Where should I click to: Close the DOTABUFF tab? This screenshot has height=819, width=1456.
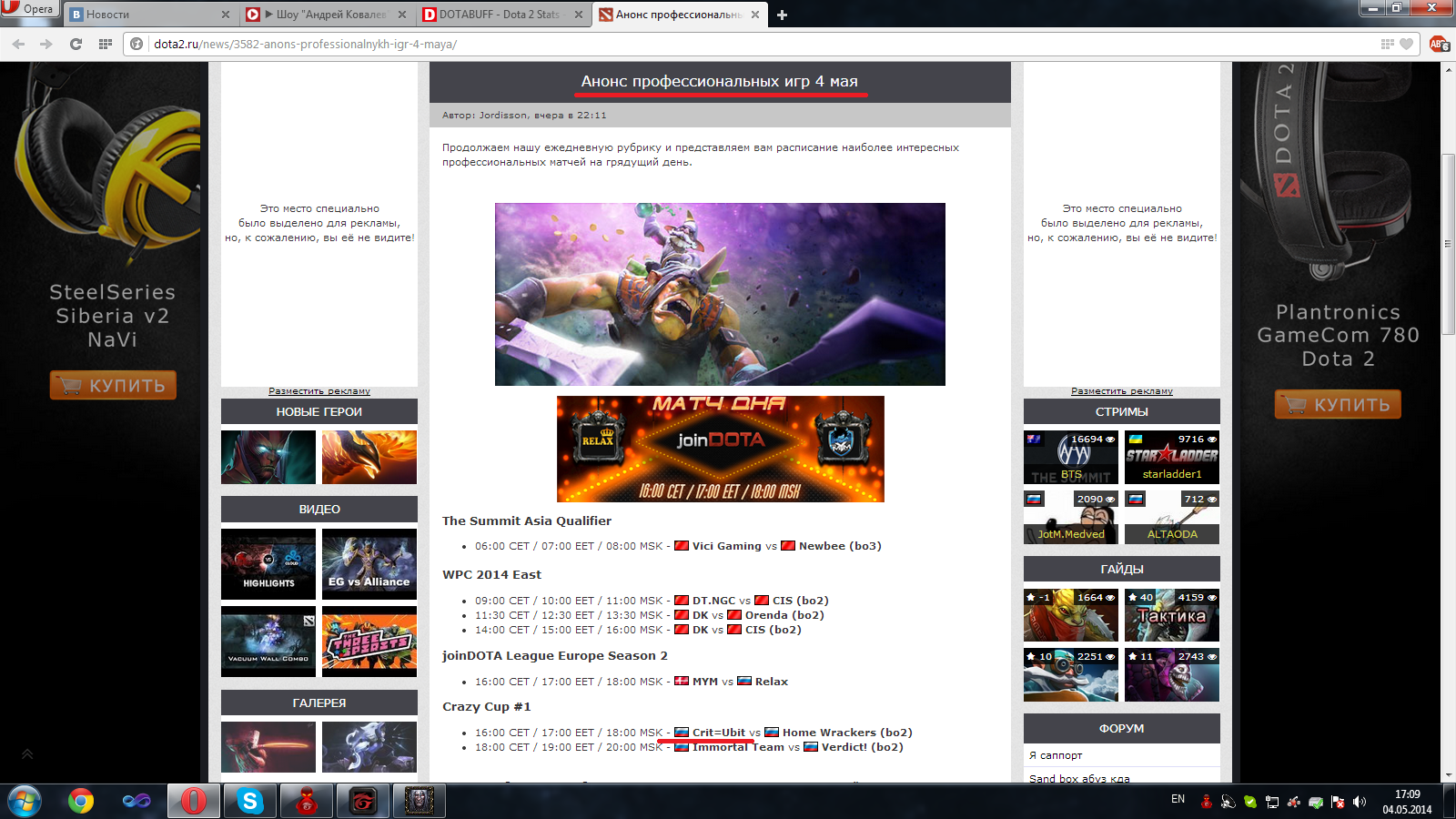578,15
